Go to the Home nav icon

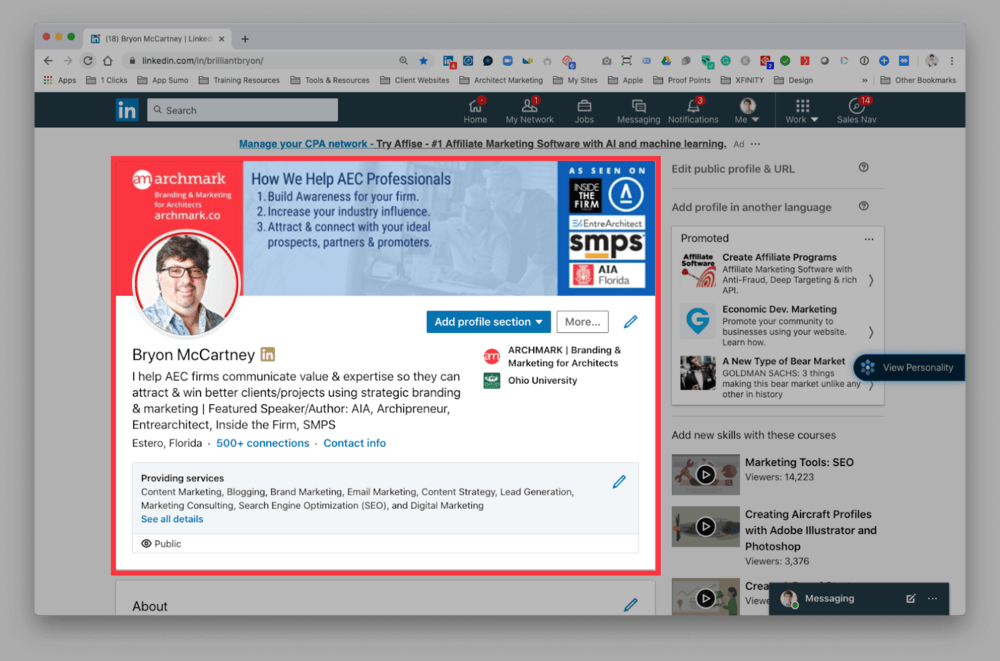click(475, 110)
